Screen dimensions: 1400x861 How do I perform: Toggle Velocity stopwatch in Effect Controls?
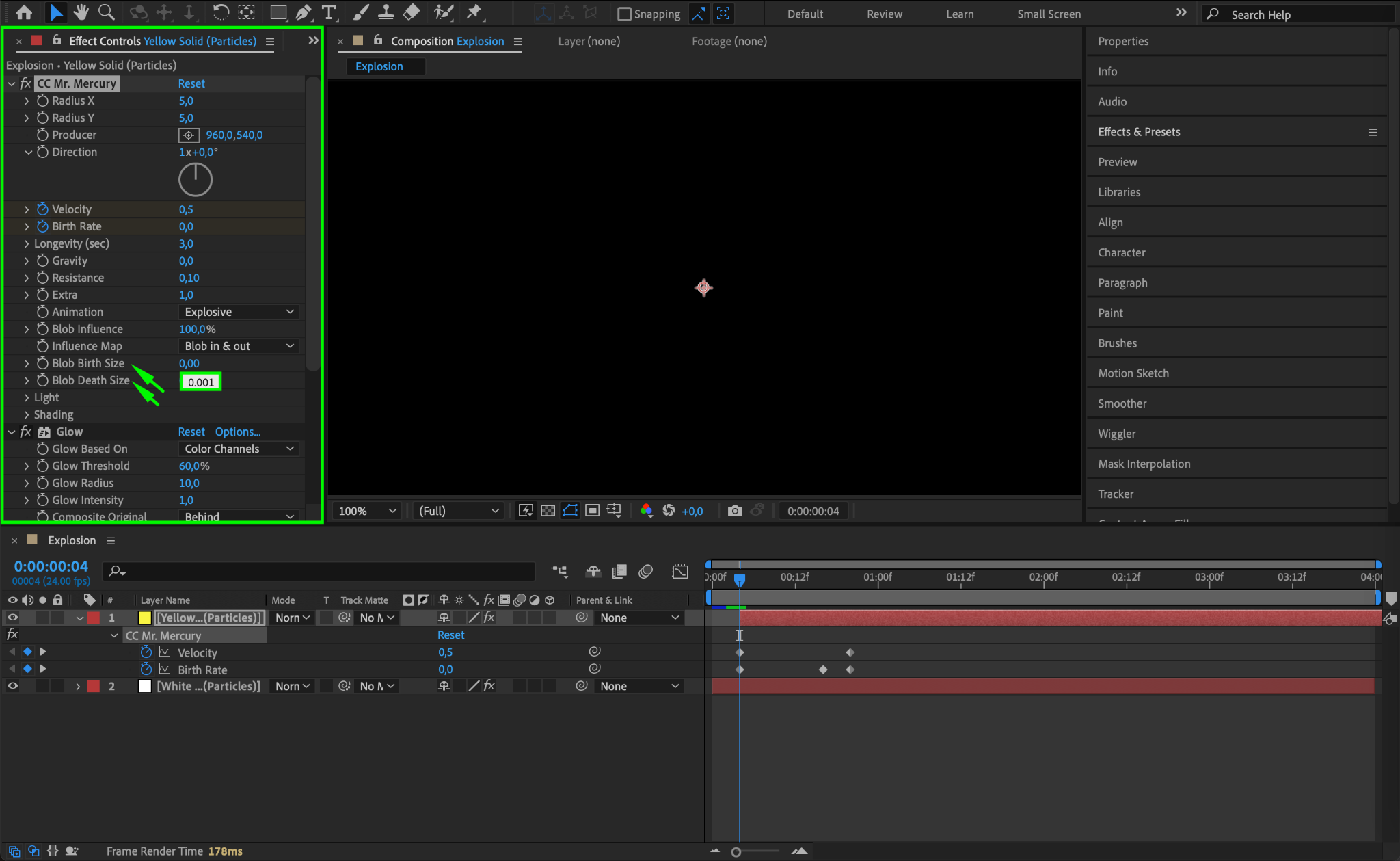42,209
